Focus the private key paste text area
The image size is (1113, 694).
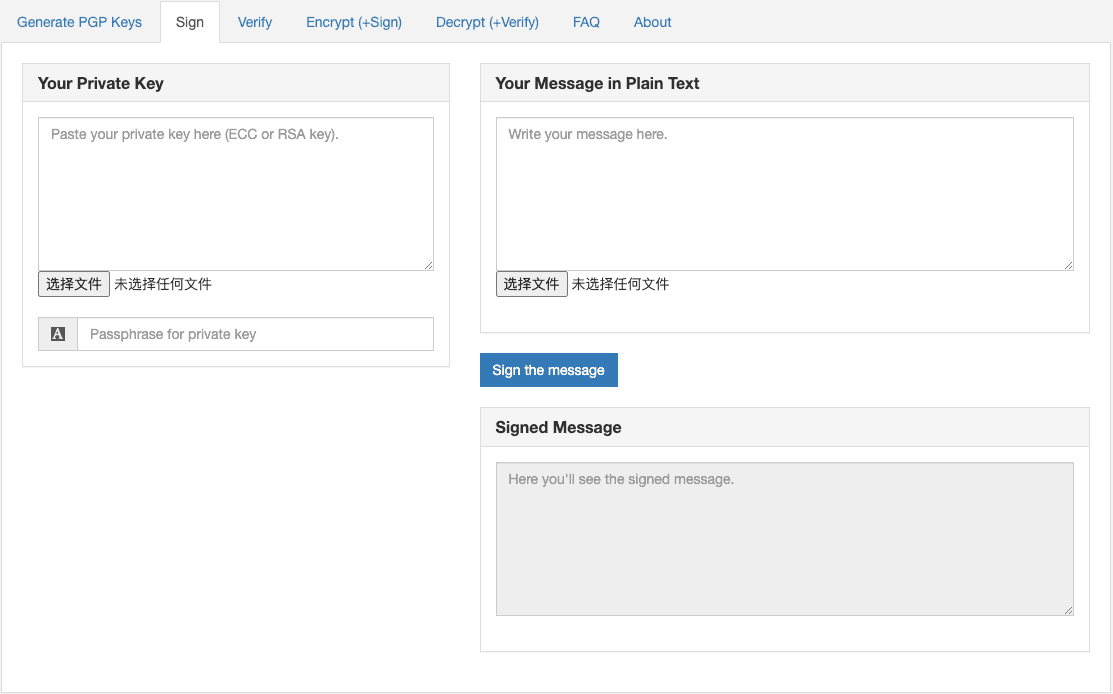click(235, 193)
